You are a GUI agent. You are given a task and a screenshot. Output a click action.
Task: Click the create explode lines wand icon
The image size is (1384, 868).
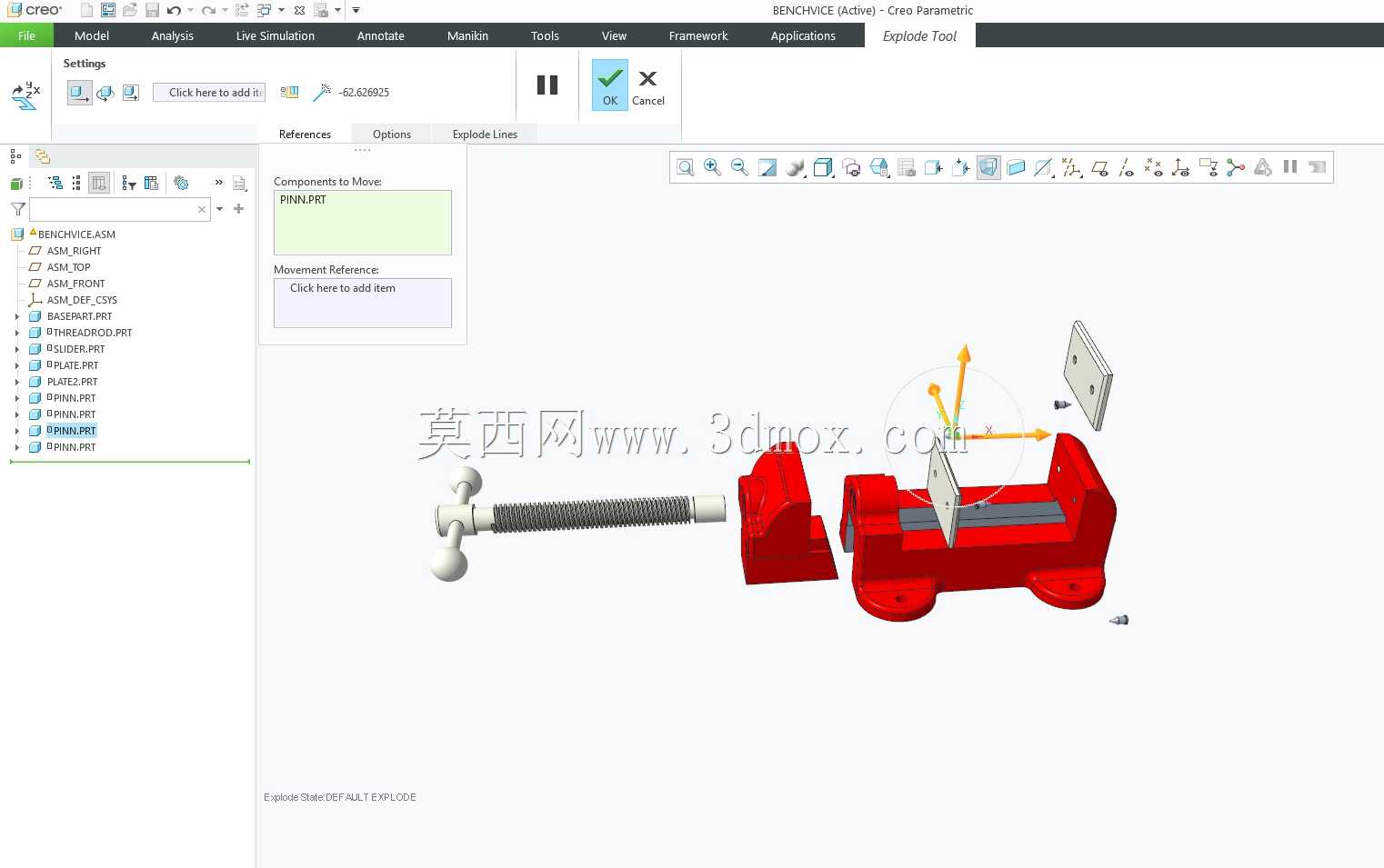click(322, 93)
